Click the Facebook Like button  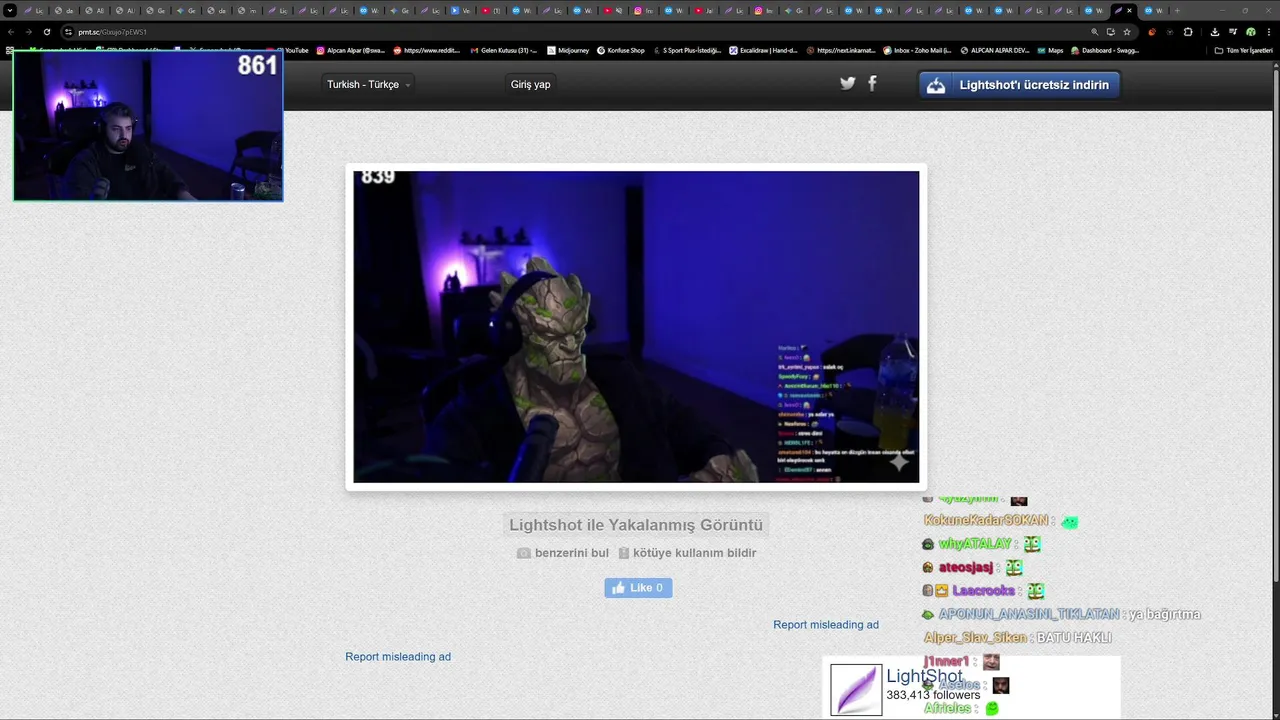pos(638,588)
